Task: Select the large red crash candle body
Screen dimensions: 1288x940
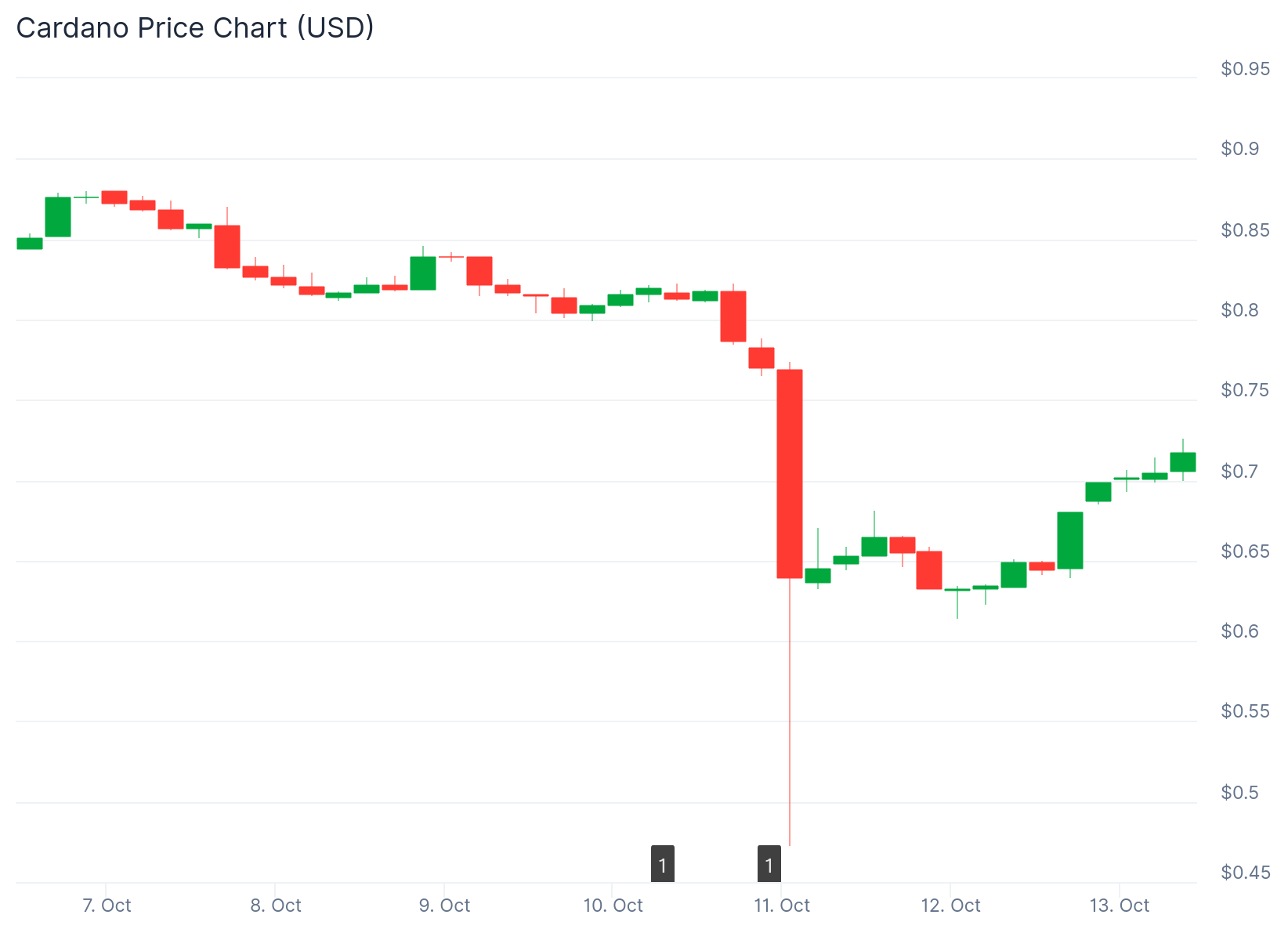Action: pos(790,474)
